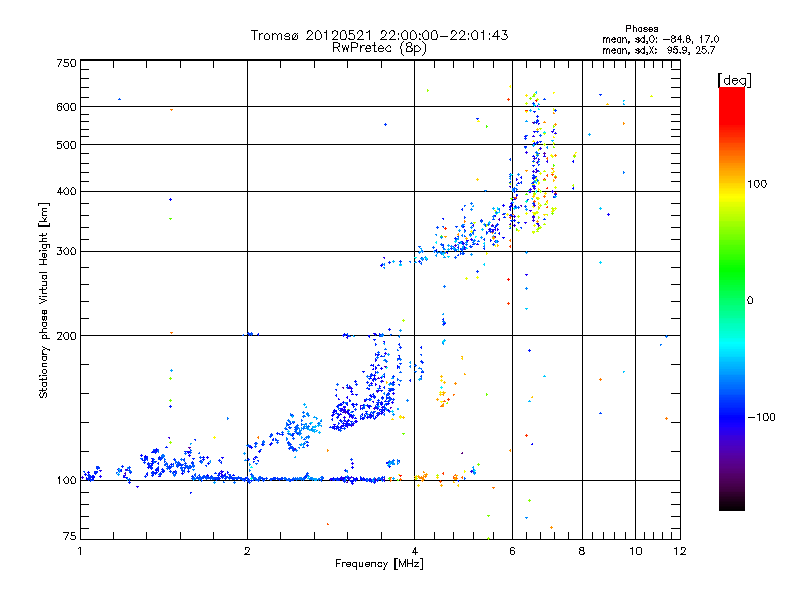Click the x-axis '6' tick label

tap(512, 551)
